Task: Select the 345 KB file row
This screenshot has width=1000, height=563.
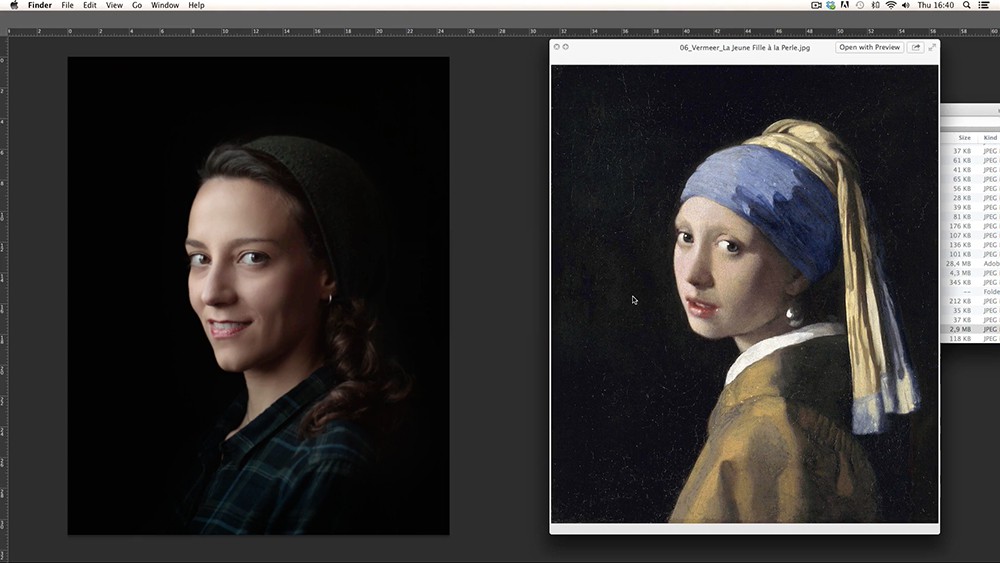Action: pyautogui.click(x=971, y=282)
